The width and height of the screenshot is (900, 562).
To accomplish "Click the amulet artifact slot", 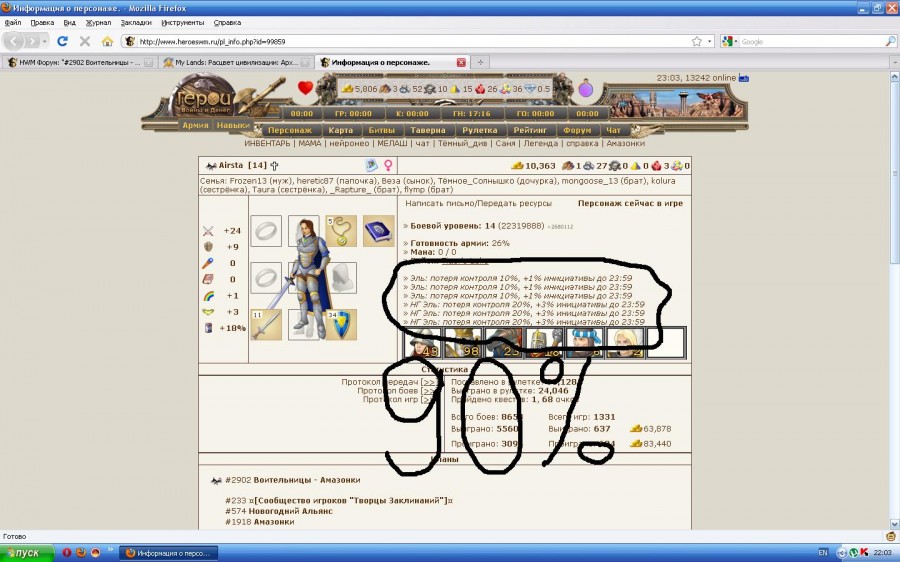I will tap(341, 231).
